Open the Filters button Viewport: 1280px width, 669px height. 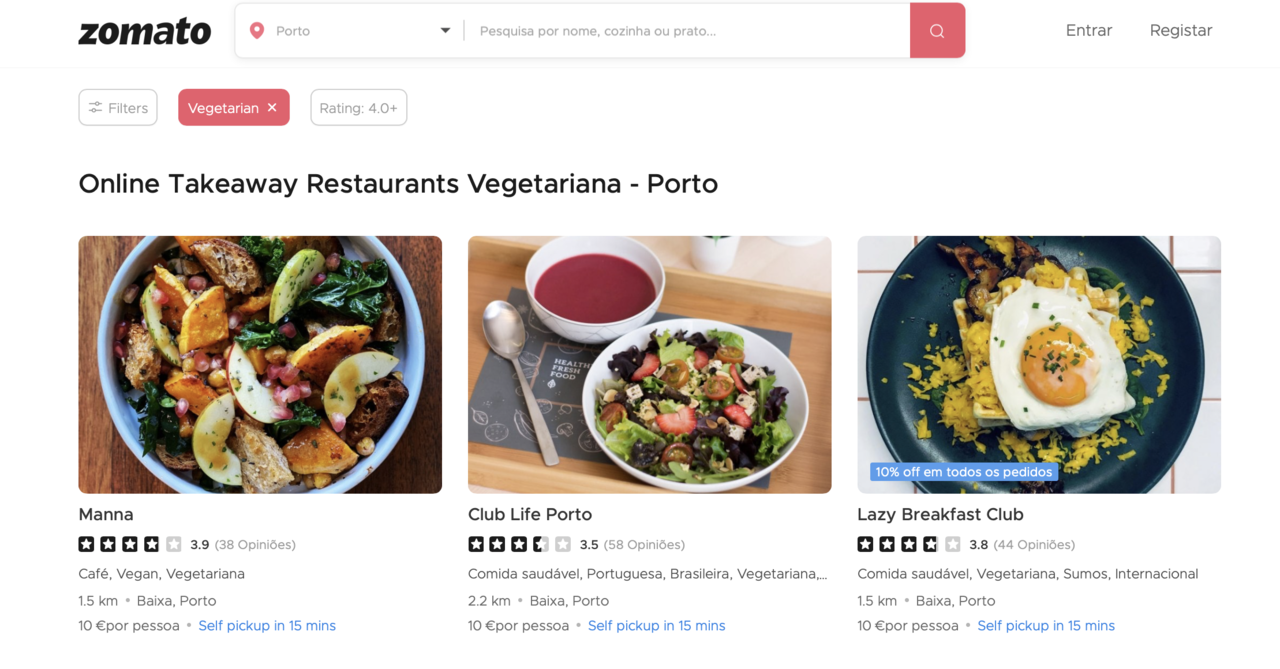pyautogui.click(x=118, y=108)
